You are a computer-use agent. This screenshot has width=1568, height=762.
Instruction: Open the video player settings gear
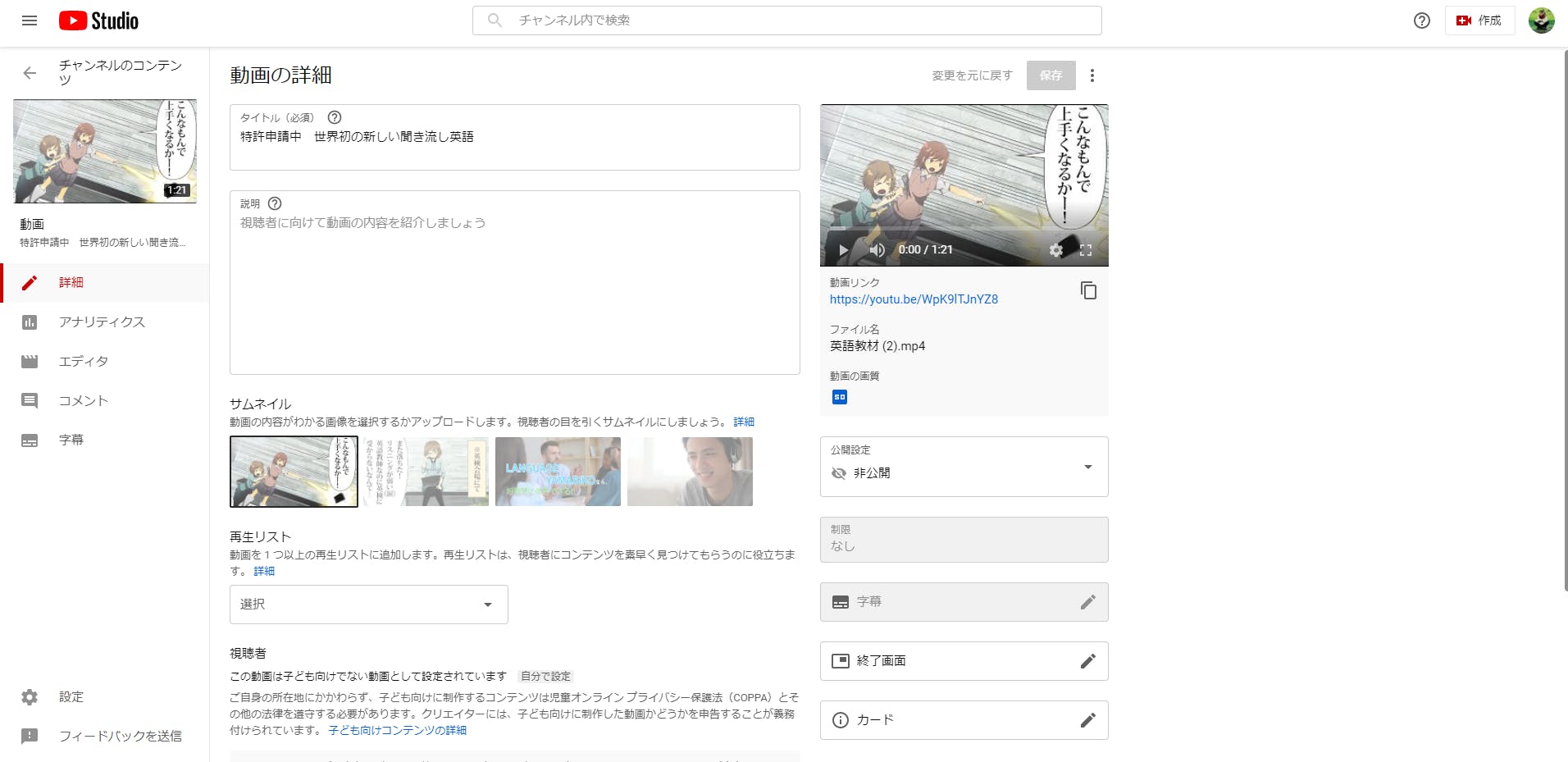pyautogui.click(x=1055, y=250)
